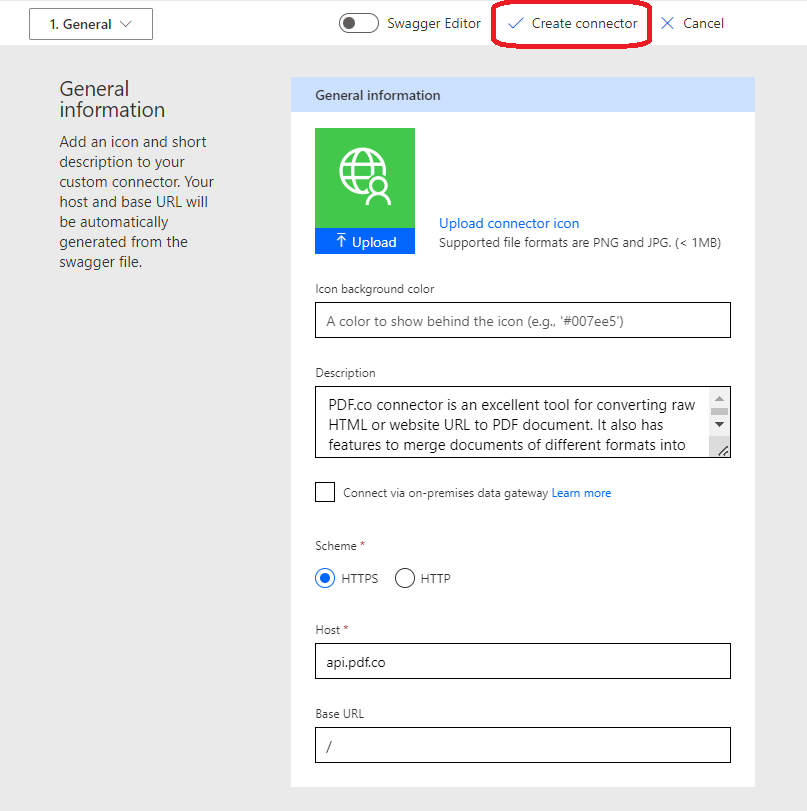Open the 1. General step dropdown
This screenshot has width=807, height=811.
tap(91, 24)
